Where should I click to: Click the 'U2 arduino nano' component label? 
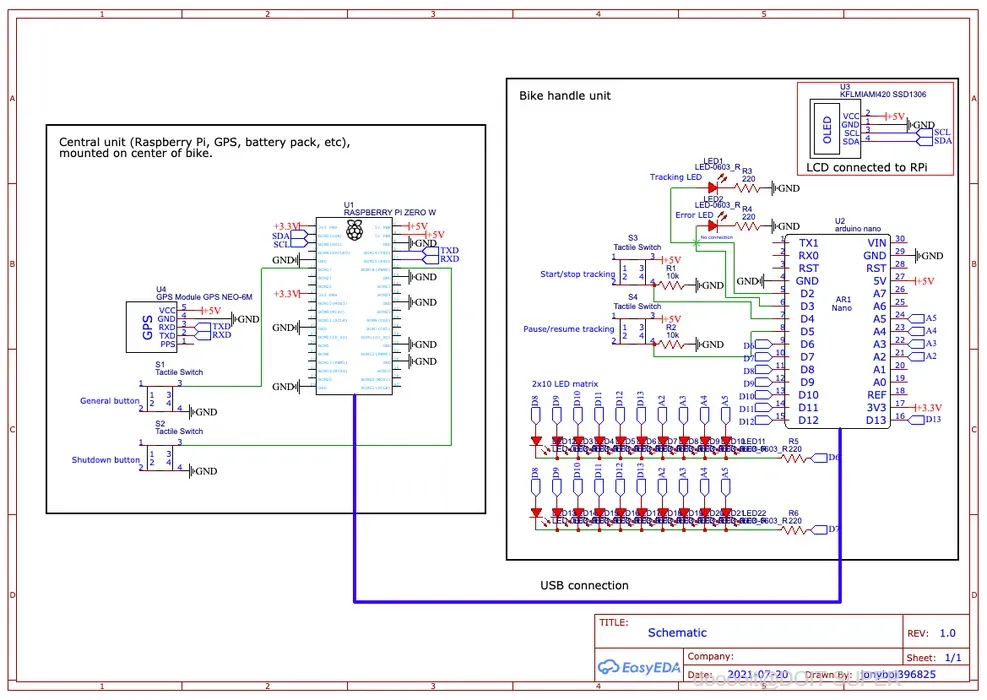(x=857, y=225)
